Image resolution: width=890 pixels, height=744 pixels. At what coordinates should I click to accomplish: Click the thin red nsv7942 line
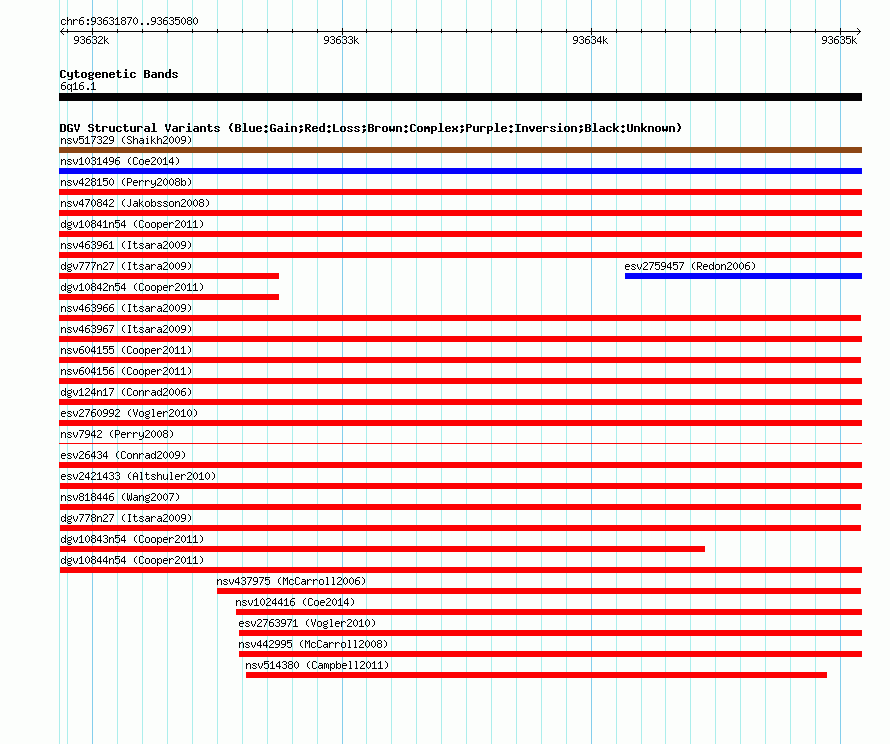[x=460, y=443]
